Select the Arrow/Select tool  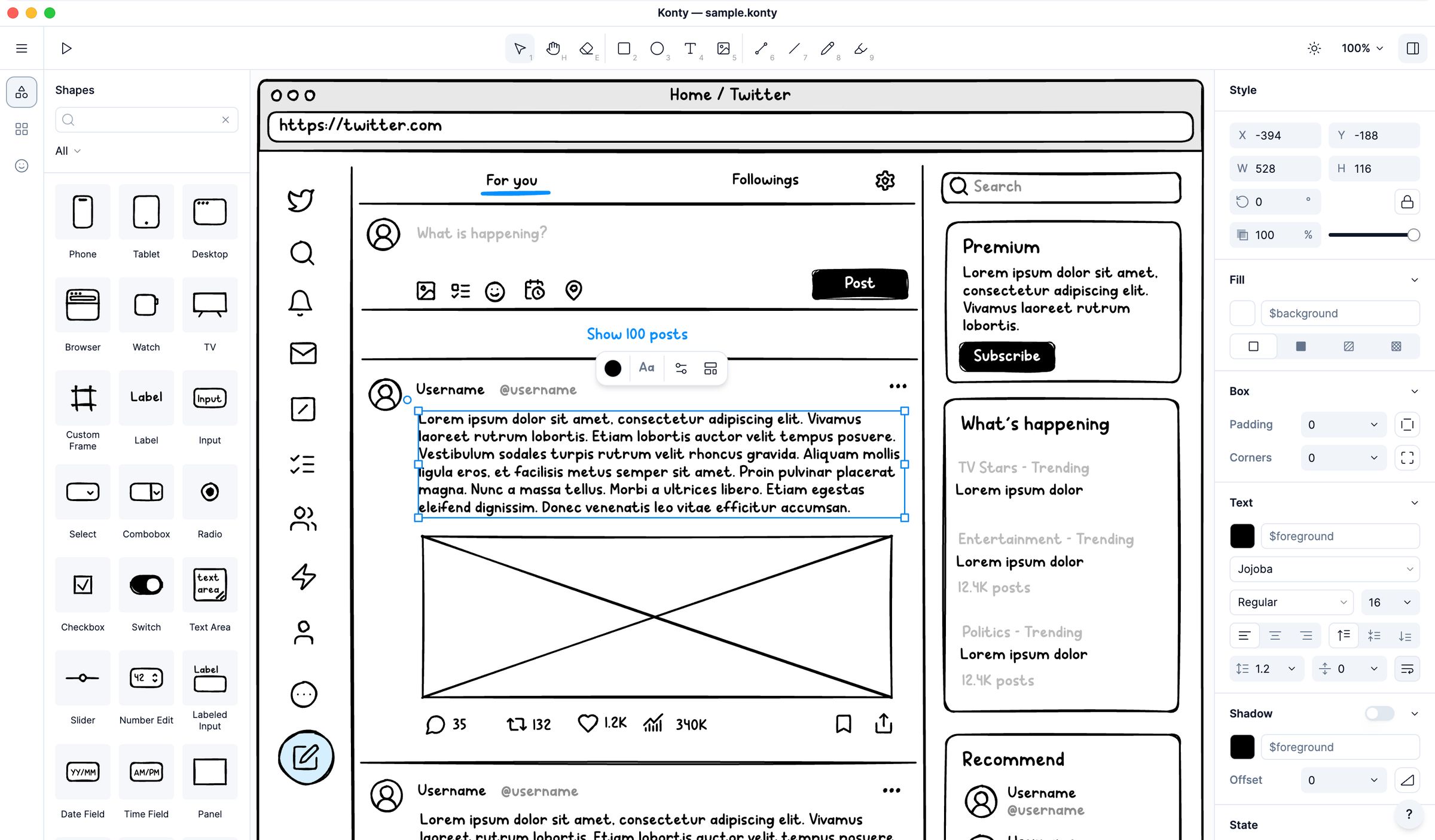coord(520,47)
